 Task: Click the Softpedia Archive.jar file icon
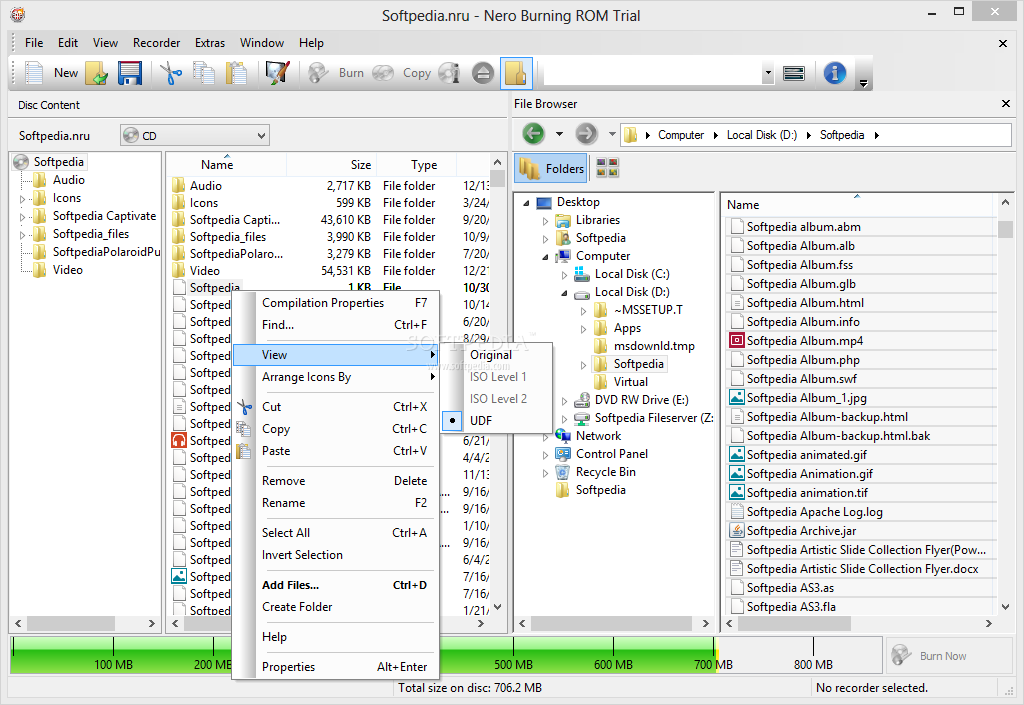[x=737, y=530]
